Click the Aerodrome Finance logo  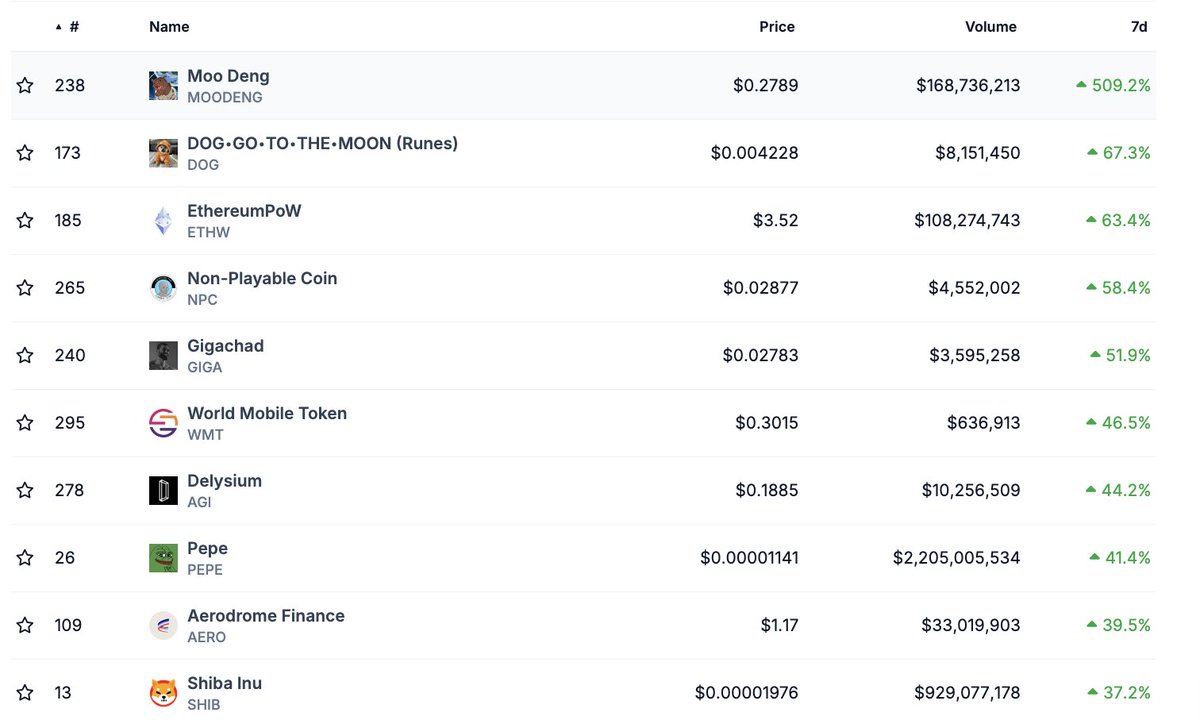[163, 626]
